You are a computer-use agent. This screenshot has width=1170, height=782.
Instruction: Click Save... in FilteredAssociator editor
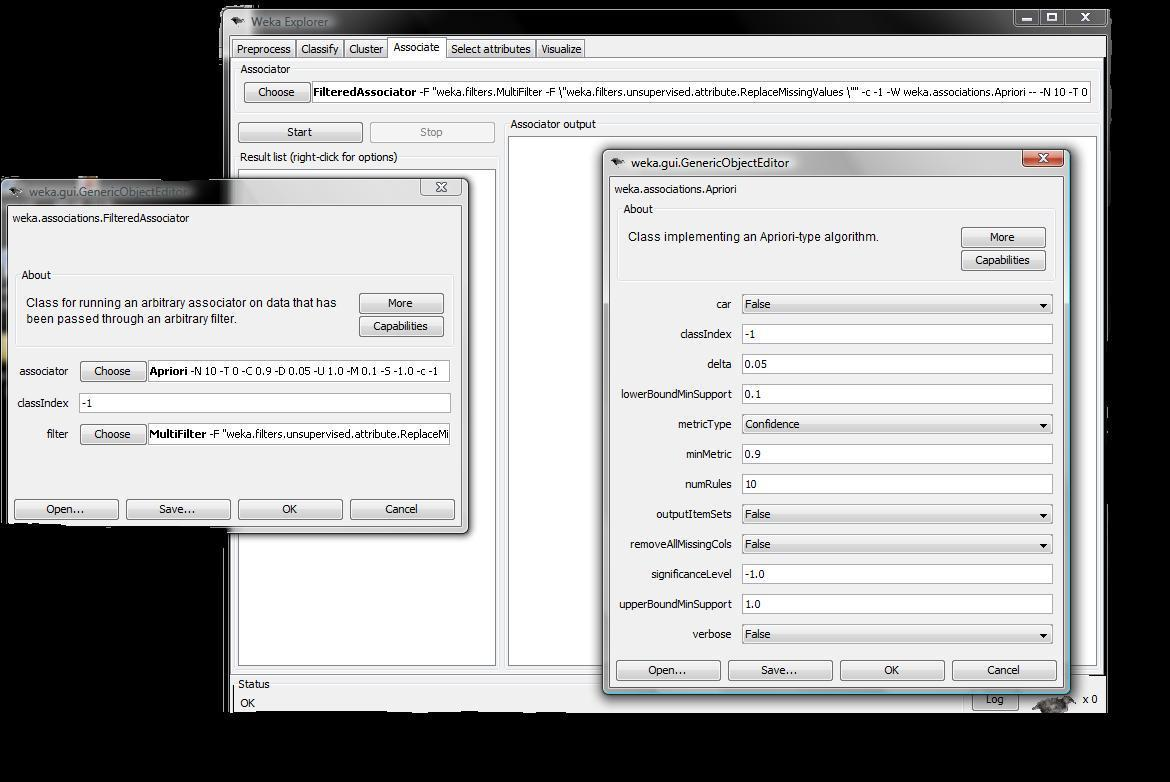tap(178, 509)
